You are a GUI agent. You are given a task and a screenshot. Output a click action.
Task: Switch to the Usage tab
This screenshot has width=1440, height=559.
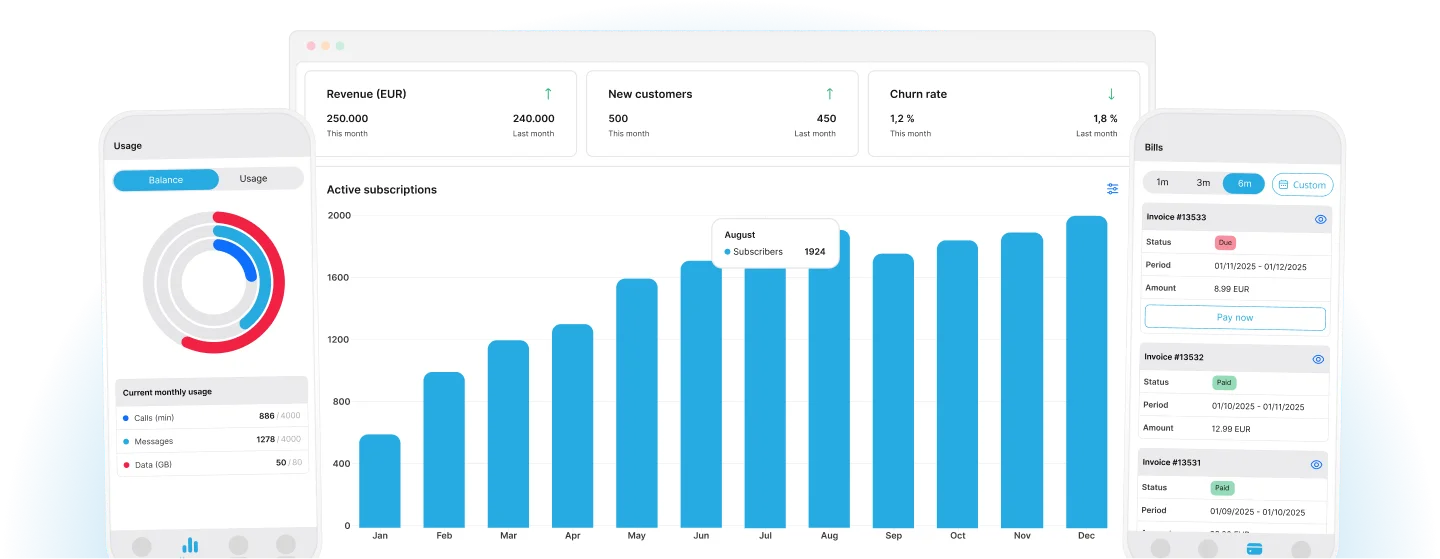click(253, 179)
